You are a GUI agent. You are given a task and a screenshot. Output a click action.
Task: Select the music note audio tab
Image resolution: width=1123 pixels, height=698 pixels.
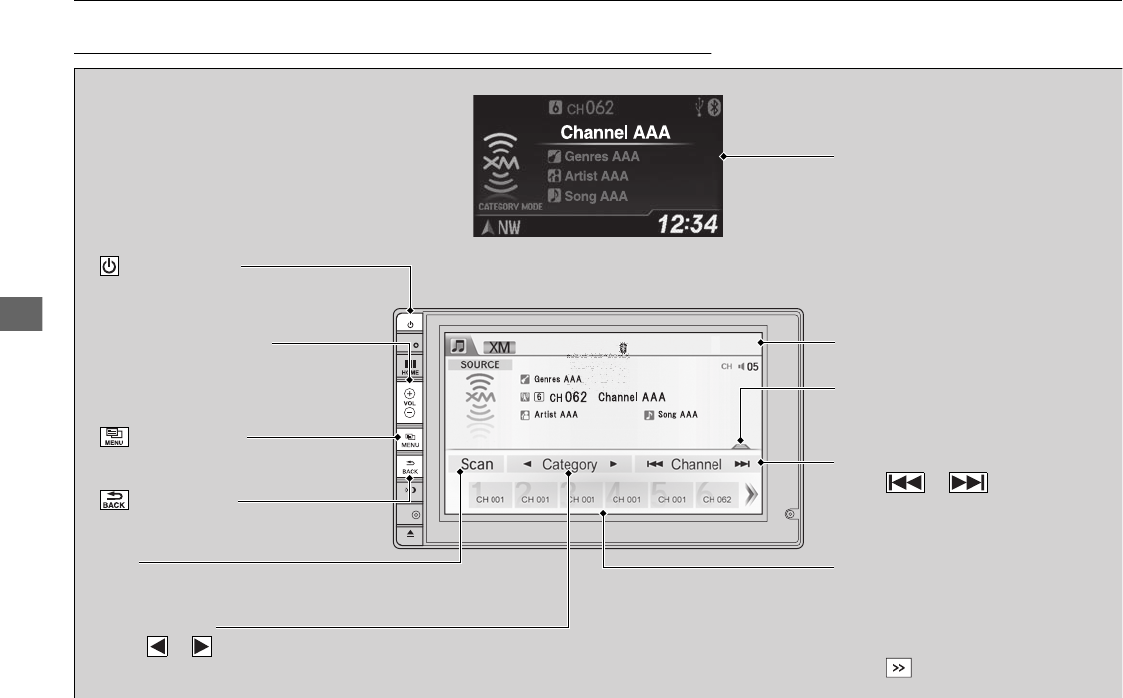(458, 346)
